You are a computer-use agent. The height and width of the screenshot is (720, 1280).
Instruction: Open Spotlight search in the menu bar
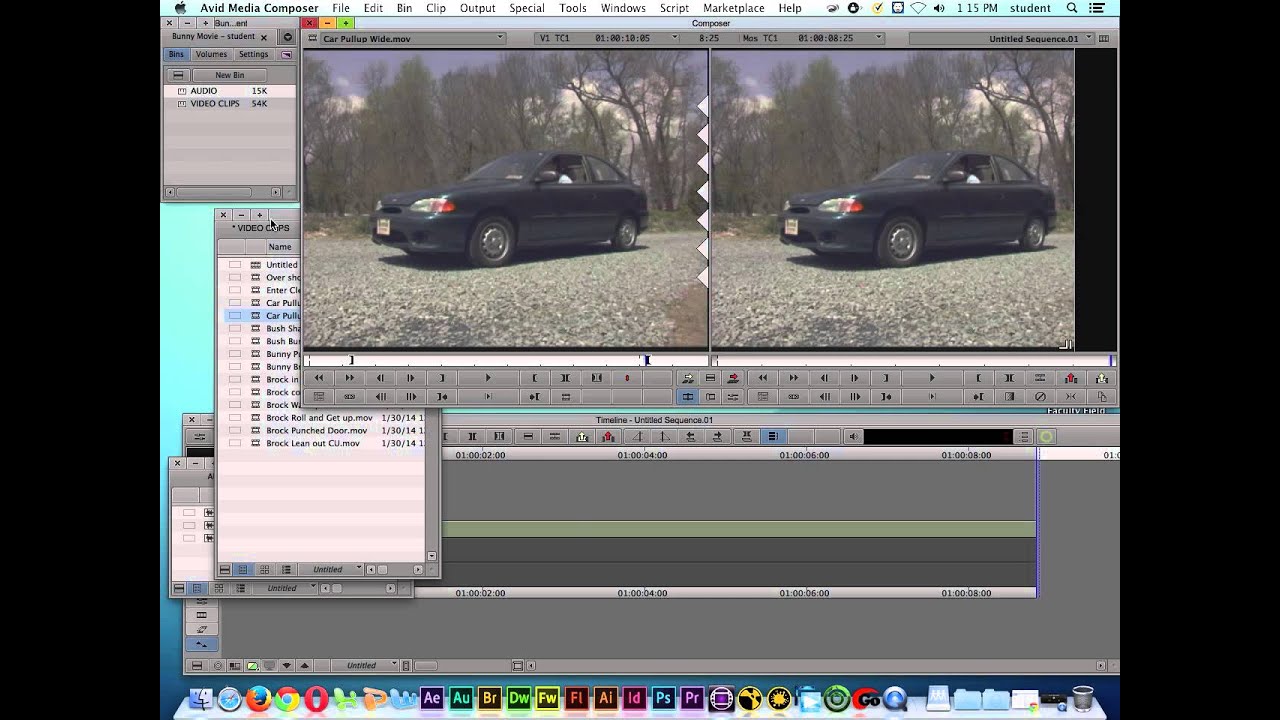1072,8
